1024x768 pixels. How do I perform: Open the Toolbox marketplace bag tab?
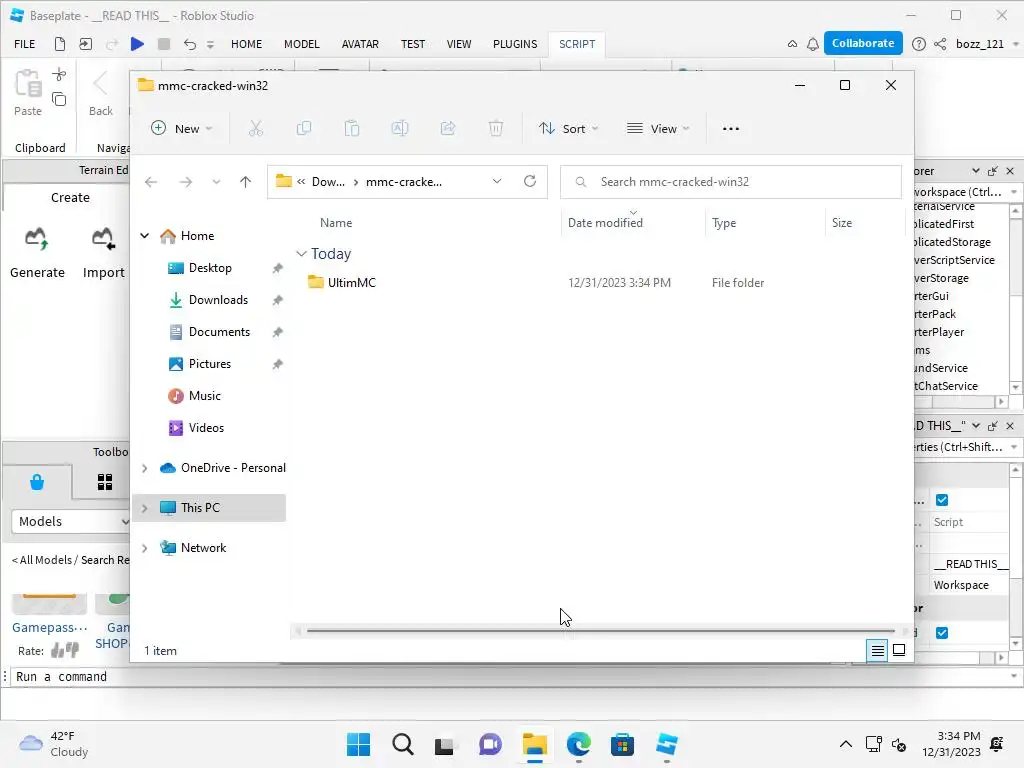(x=37, y=482)
